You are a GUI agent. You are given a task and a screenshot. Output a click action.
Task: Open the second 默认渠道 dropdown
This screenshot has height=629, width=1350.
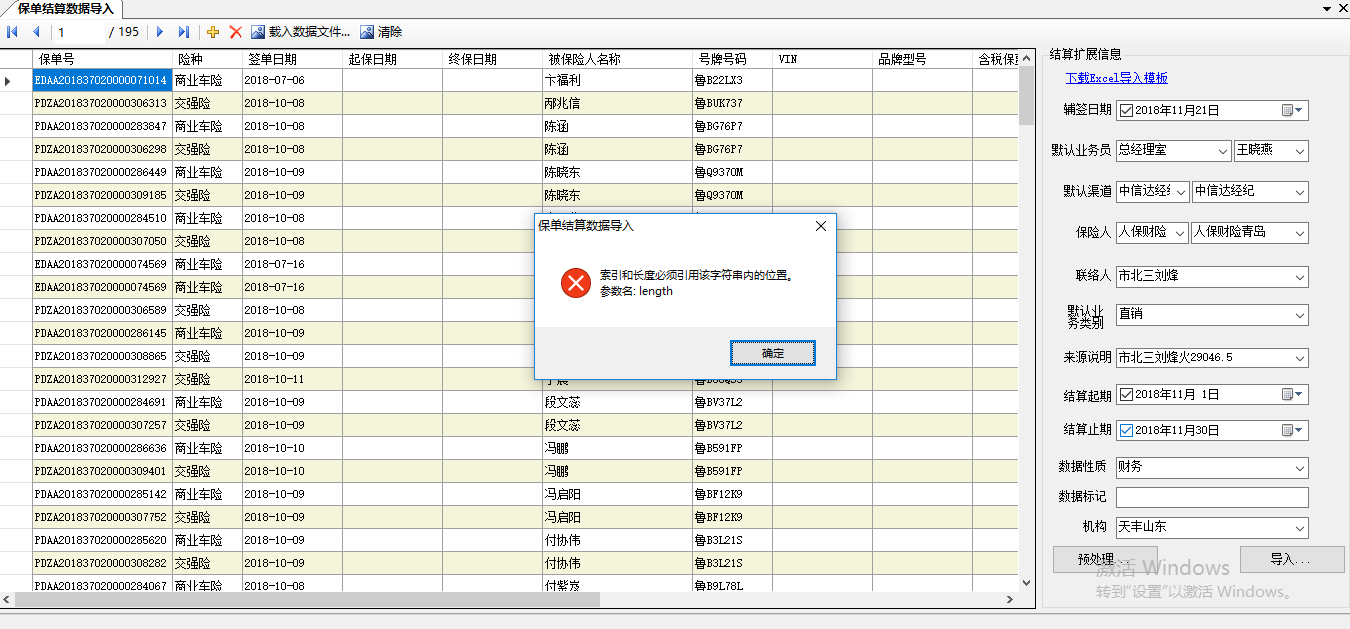click(x=1299, y=191)
